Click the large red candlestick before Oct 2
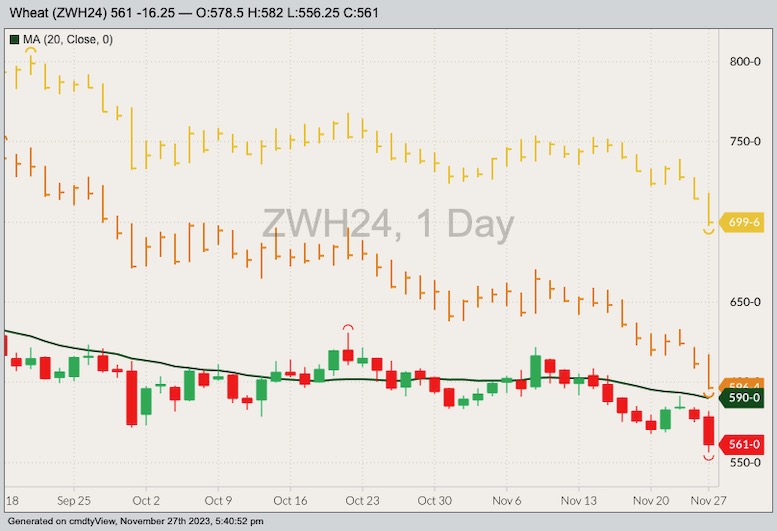The height and width of the screenshot is (531, 777). [x=132, y=398]
